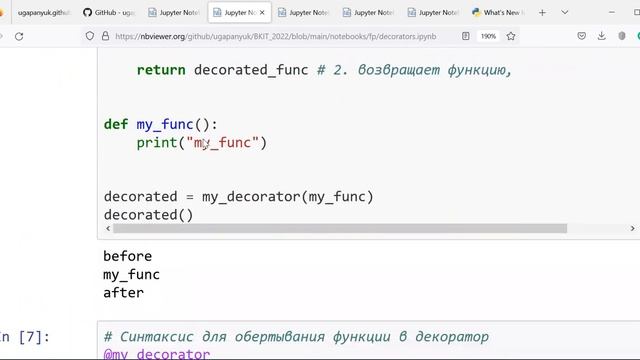Switch to the GitHub - uga tab

click(x=109, y=13)
